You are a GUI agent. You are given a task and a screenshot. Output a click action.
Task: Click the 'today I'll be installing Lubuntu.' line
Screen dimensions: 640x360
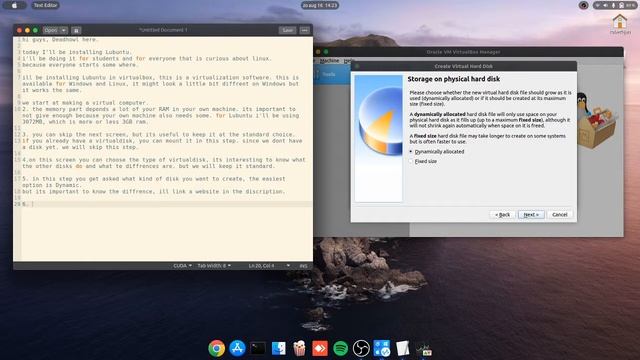77,52
